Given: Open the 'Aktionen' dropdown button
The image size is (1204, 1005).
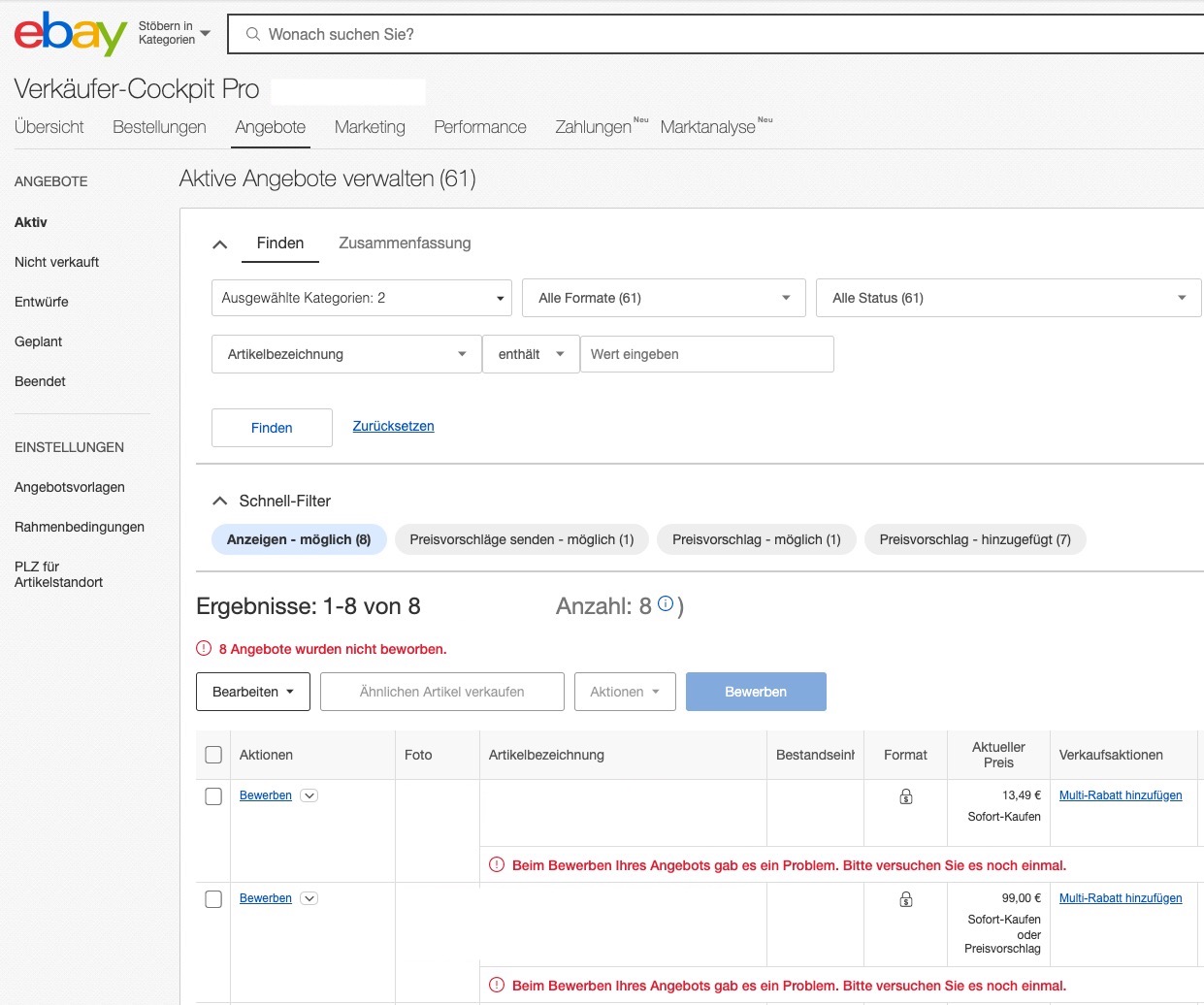Looking at the screenshot, I should (625, 692).
